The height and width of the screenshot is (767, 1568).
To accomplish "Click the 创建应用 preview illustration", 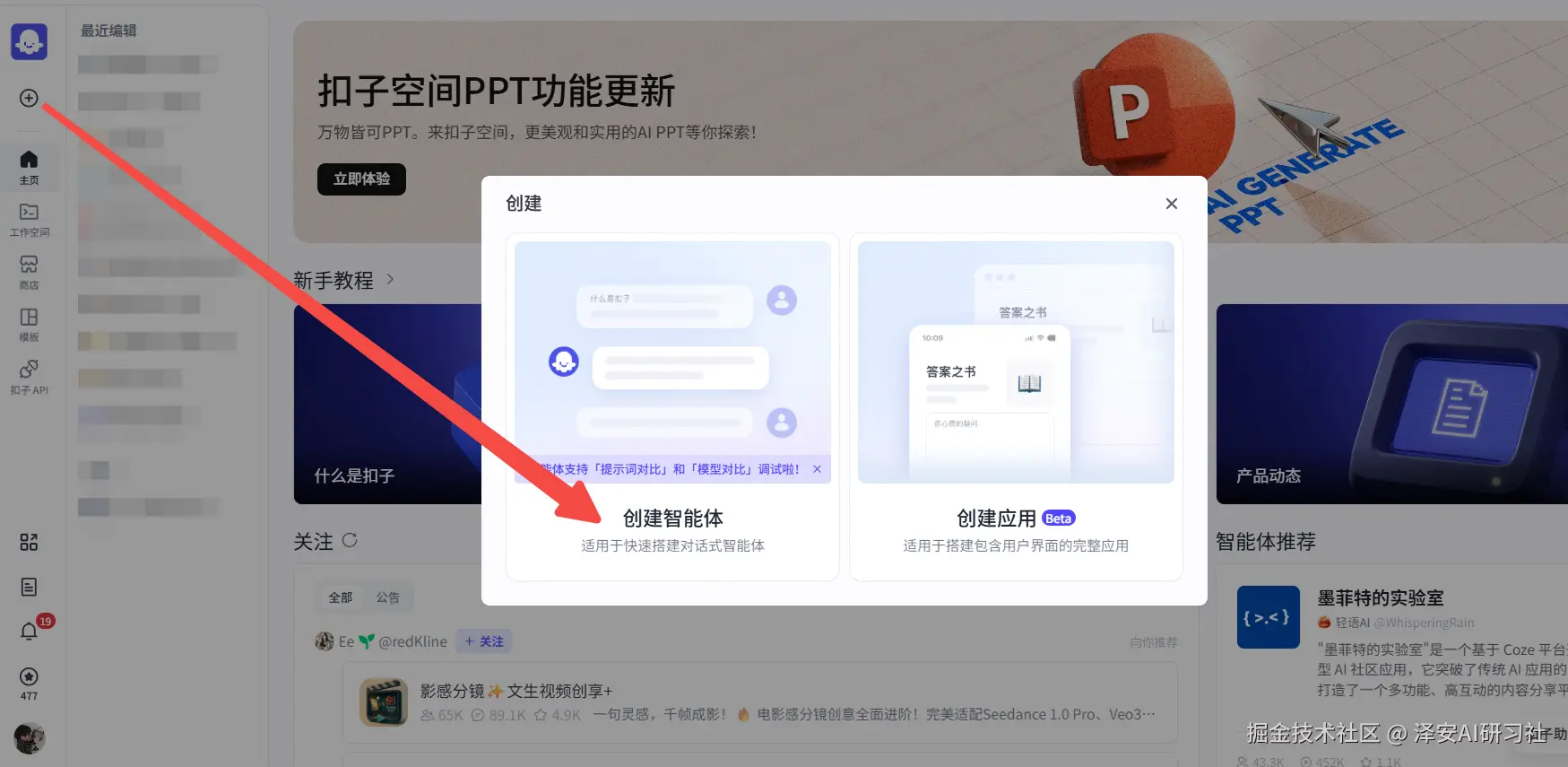I will (x=1016, y=362).
